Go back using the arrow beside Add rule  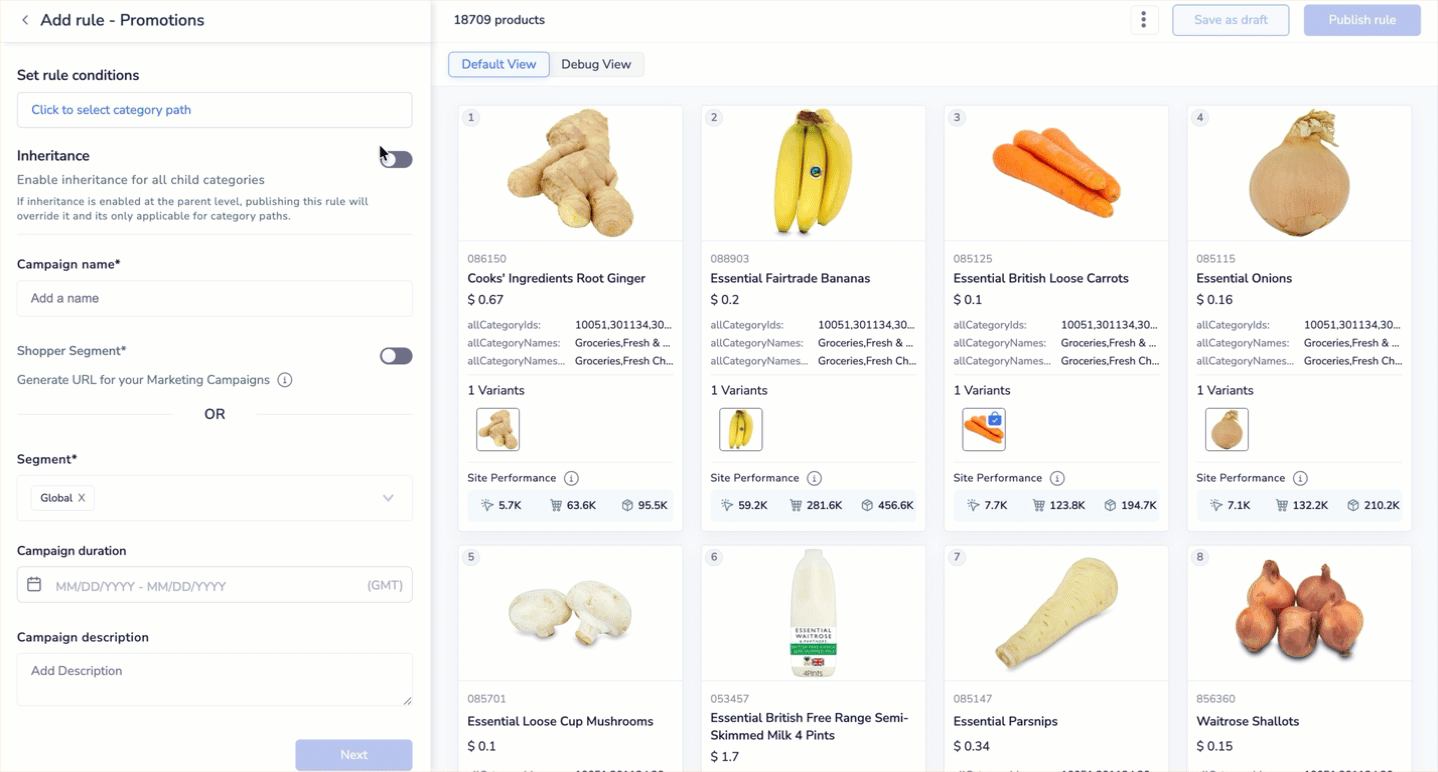(x=25, y=20)
